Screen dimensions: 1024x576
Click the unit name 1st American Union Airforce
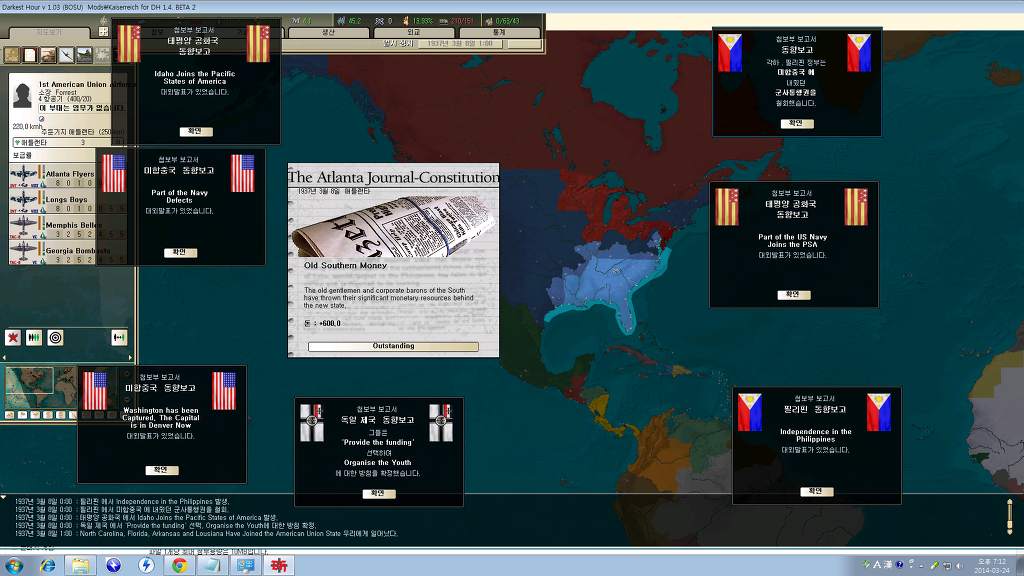(x=88, y=84)
